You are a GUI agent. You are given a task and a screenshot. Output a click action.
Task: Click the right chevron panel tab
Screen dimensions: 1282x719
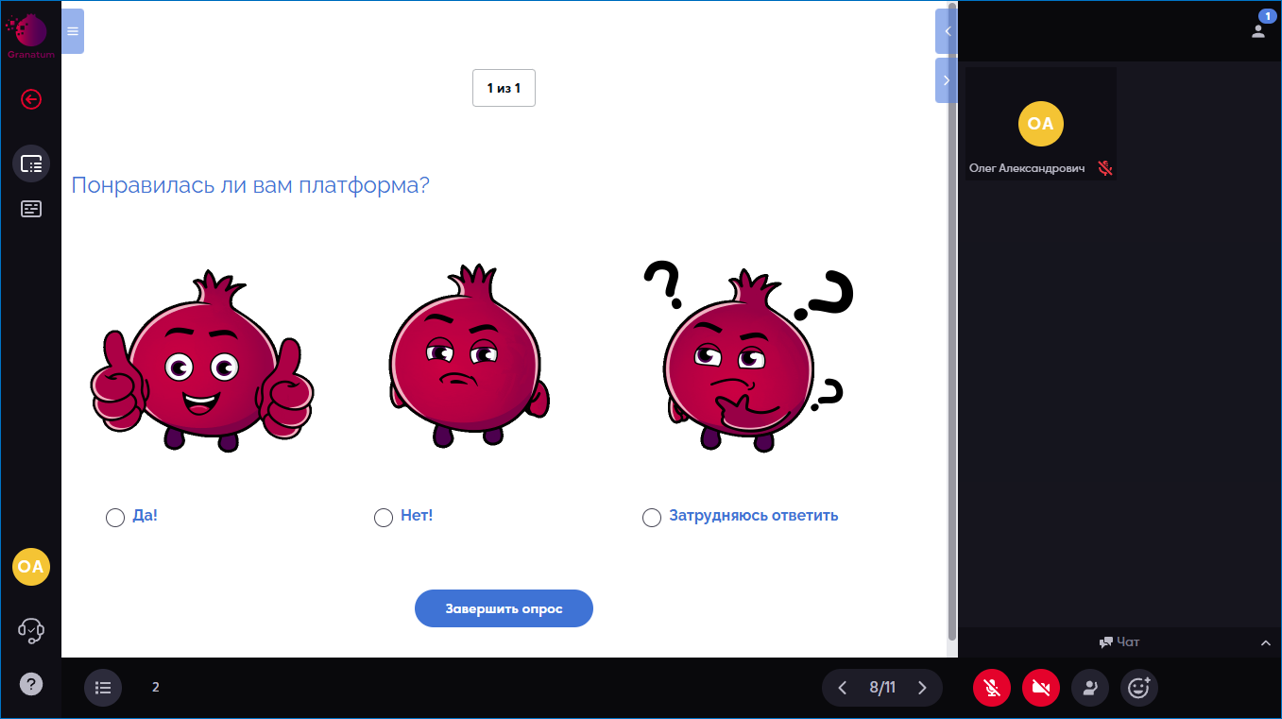[946, 80]
